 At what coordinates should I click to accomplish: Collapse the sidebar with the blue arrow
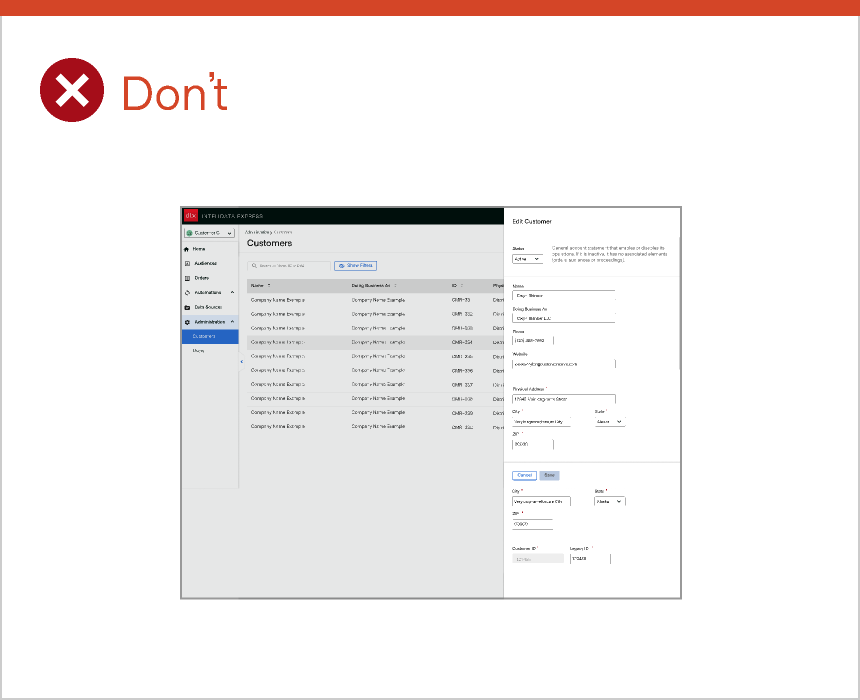[241, 361]
